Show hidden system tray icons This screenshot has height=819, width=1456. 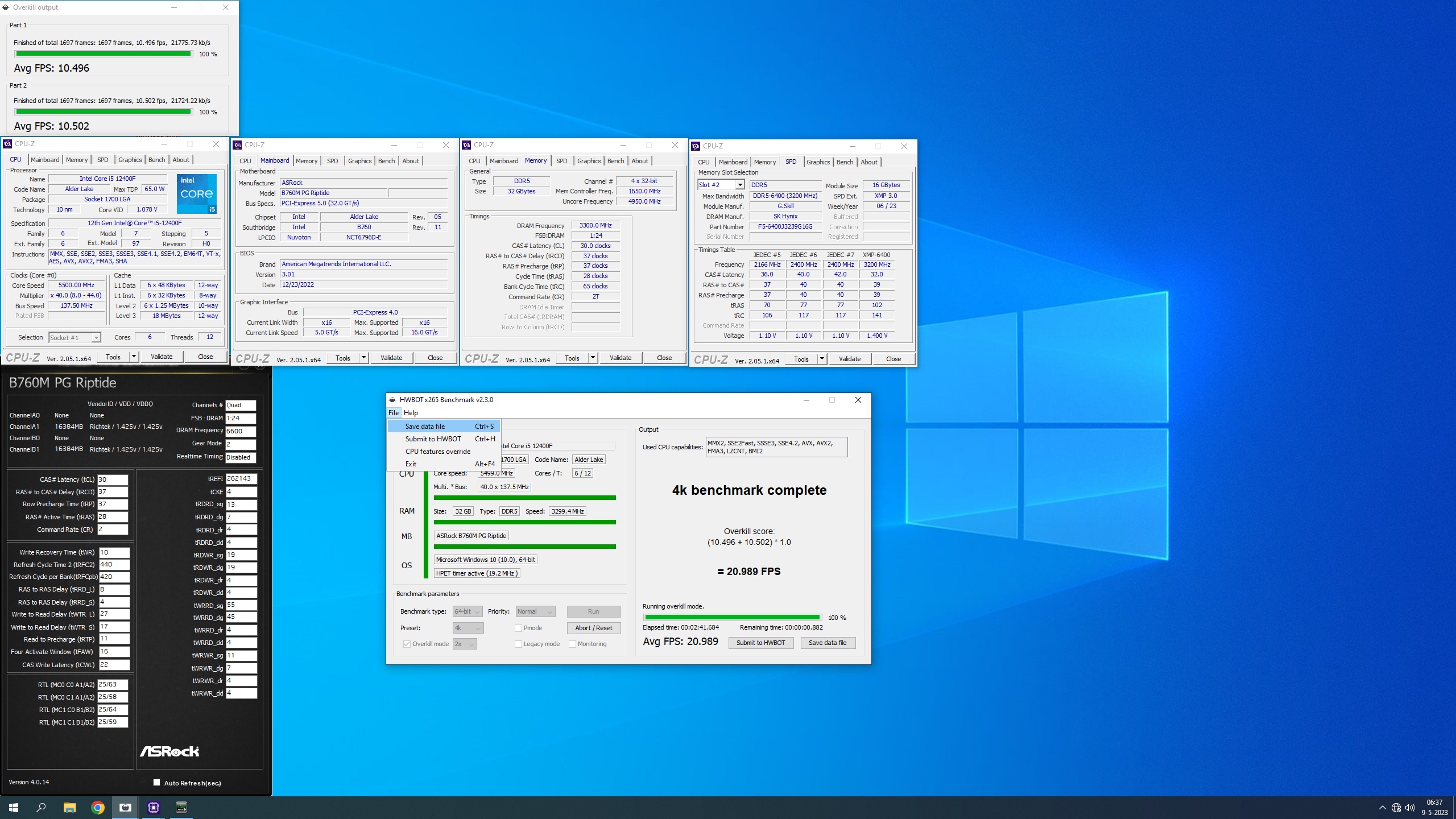point(1382,808)
